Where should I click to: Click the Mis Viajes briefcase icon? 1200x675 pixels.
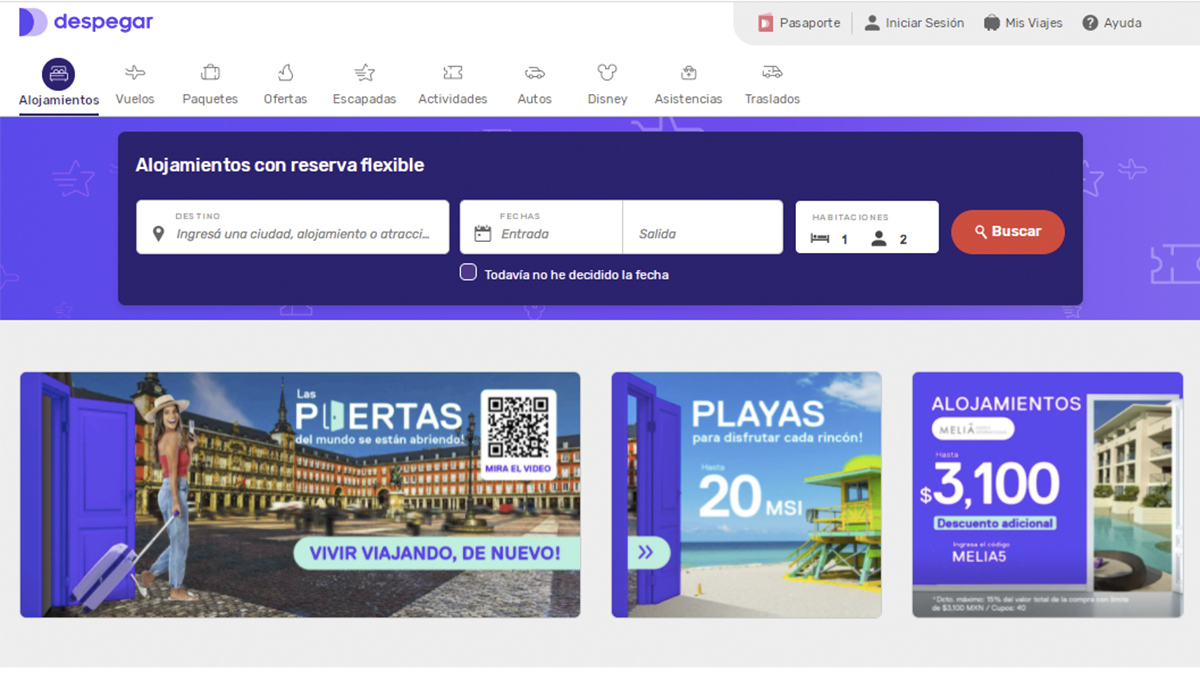[991, 23]
